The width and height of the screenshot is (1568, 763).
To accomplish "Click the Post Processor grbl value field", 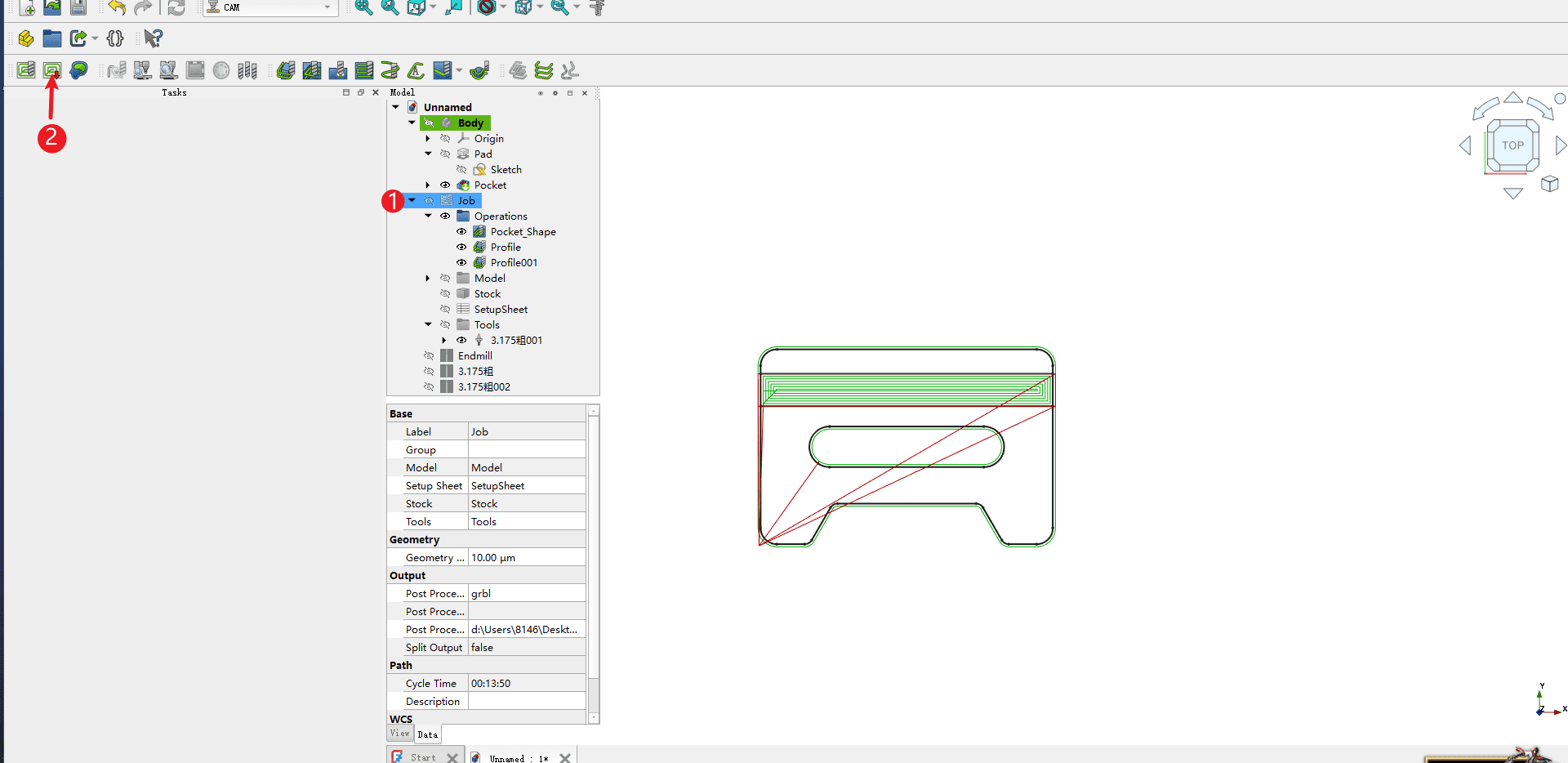I will click(x=527, y=594).
